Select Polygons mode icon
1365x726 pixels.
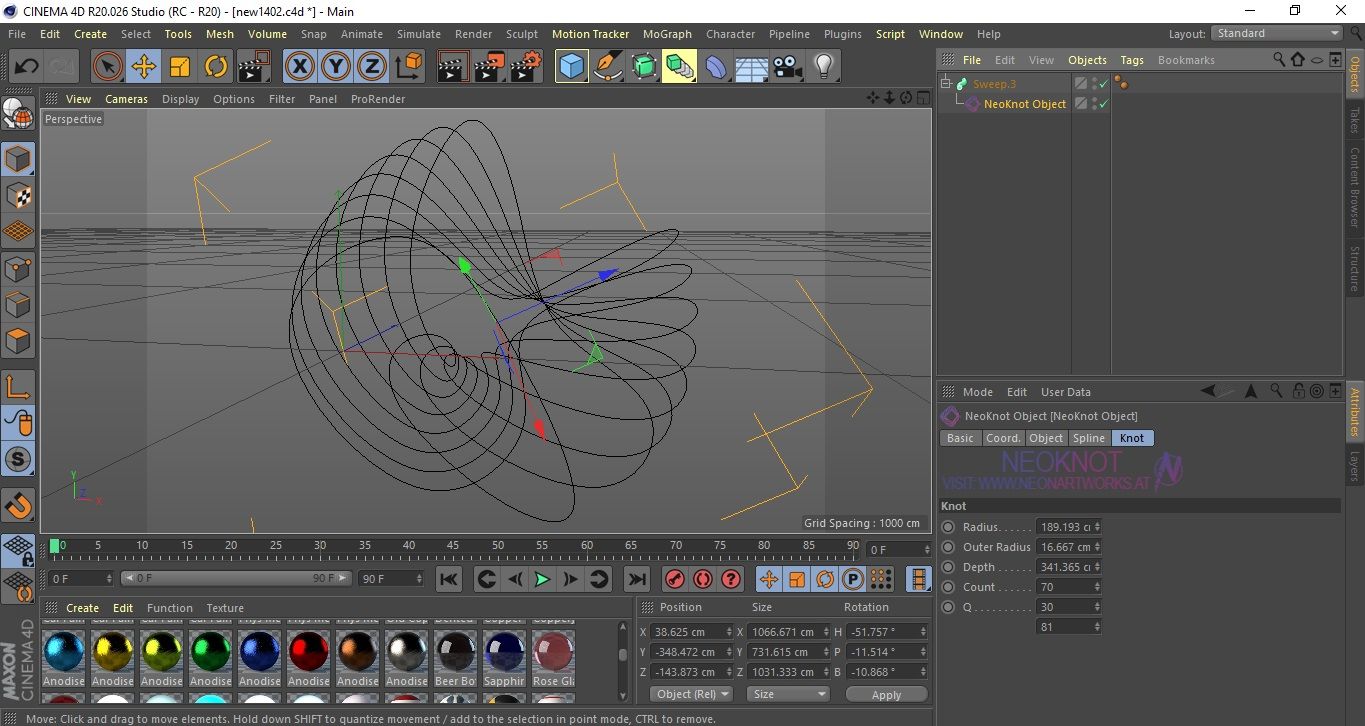coord(18,340)
